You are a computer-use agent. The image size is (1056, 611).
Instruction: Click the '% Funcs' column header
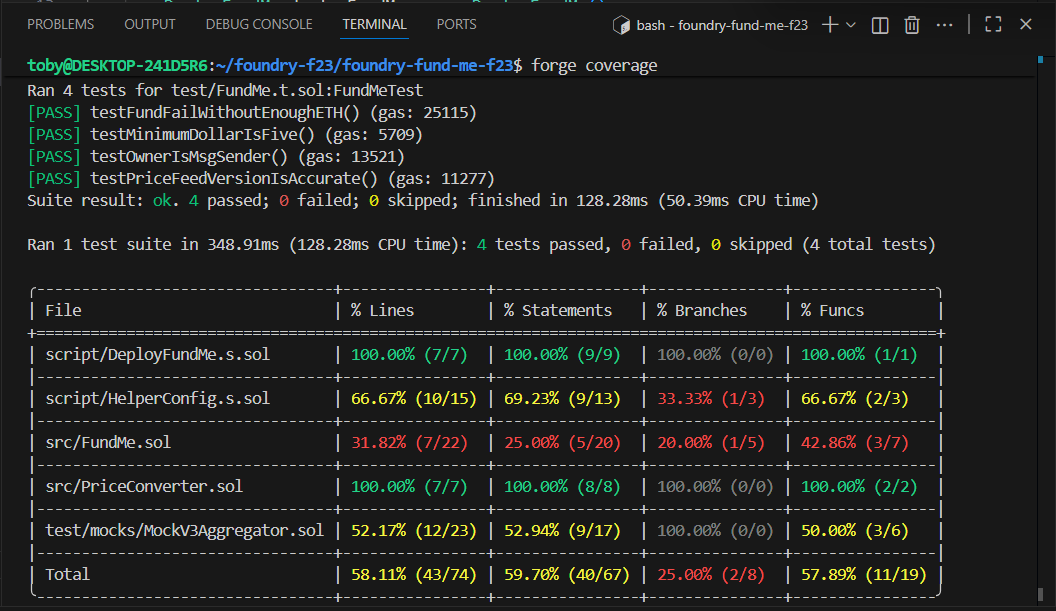(x=832, y=311)
